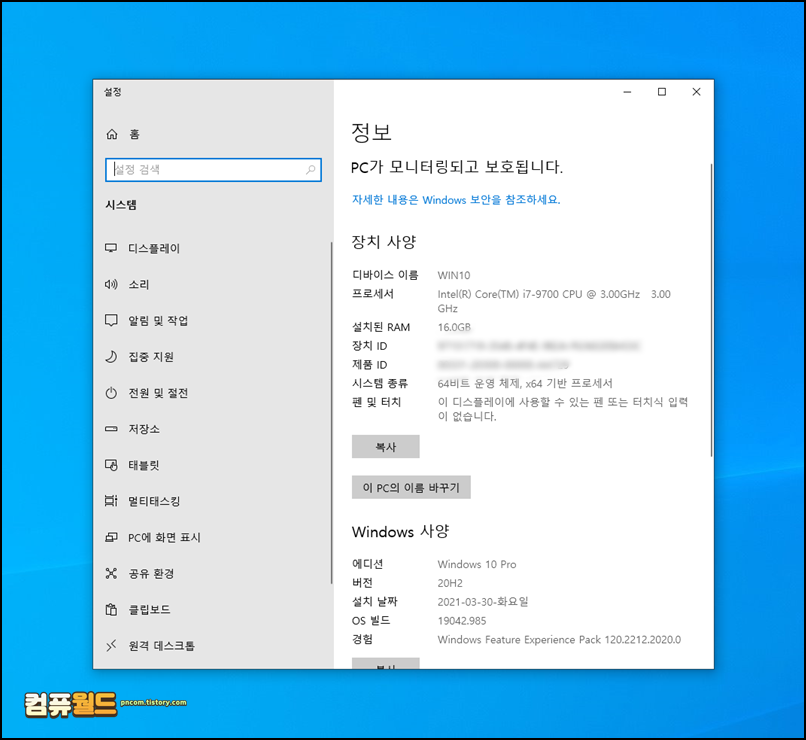Open storage via the drive icon
This screenshot has width=806, height=740.
tap(111, 429)
